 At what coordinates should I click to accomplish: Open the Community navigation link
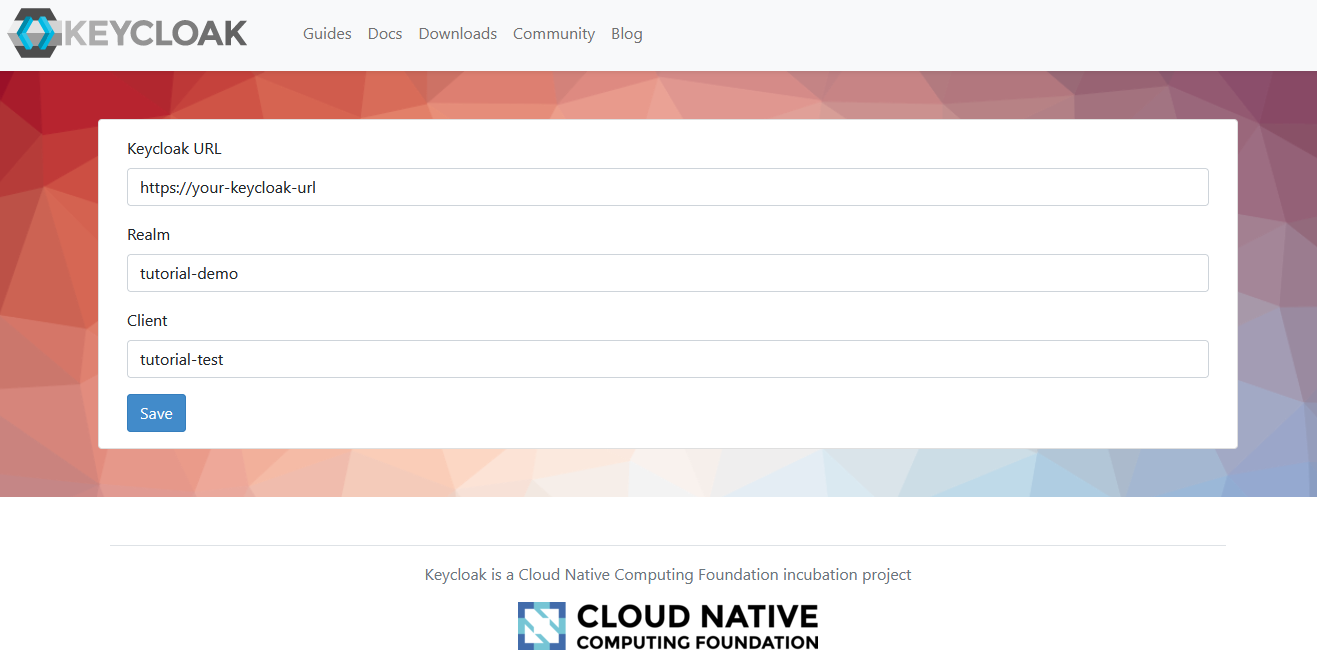click(x=554, y=34)
